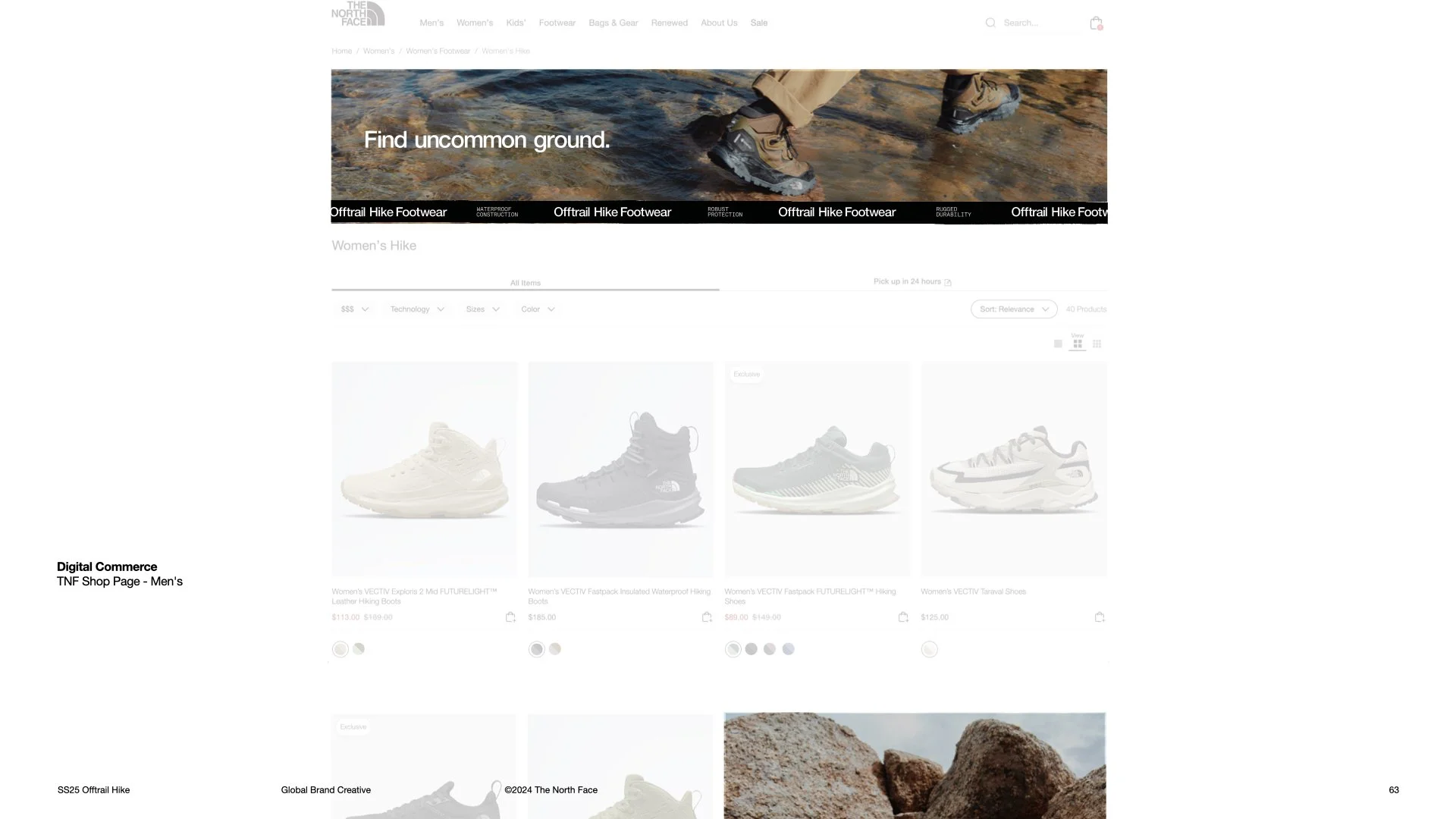The height and width of the screenshot is (819, 1456).
Task: Click the search magnifier icon
Action: [x=990, y=23]
